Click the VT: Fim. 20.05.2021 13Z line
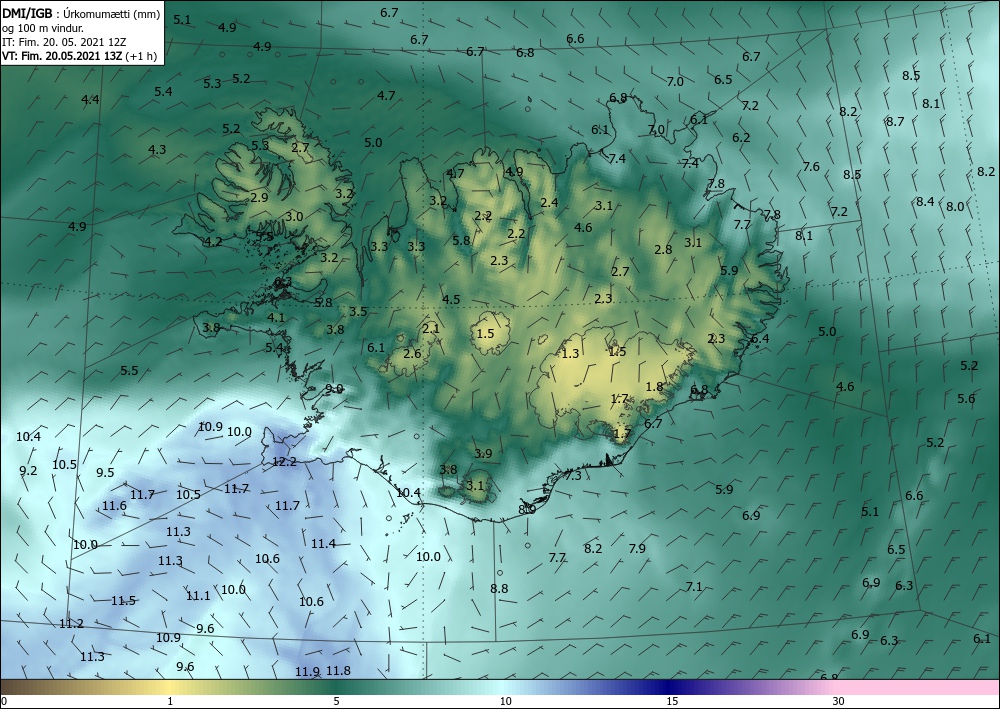This screenshot has height=709, width=1000. click(62, 55)
